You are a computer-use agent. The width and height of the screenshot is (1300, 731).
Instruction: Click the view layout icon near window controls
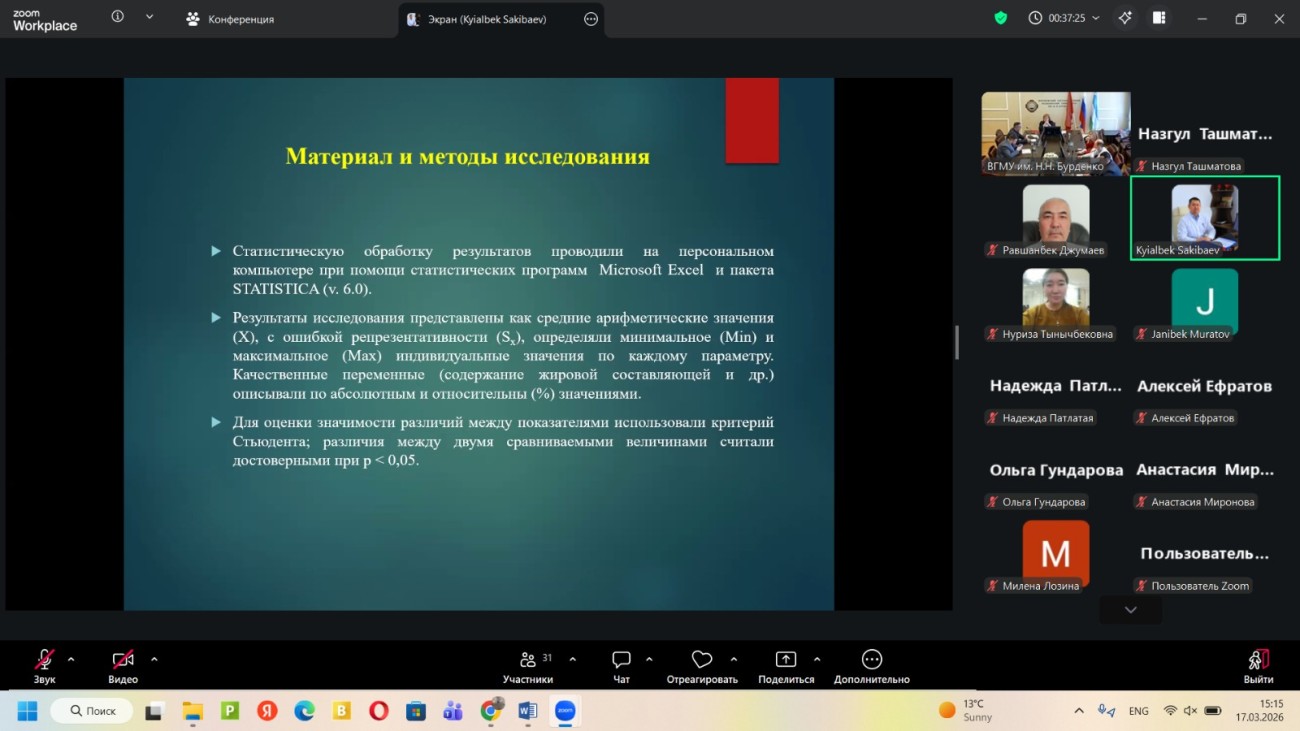[x=1159, y=17]
